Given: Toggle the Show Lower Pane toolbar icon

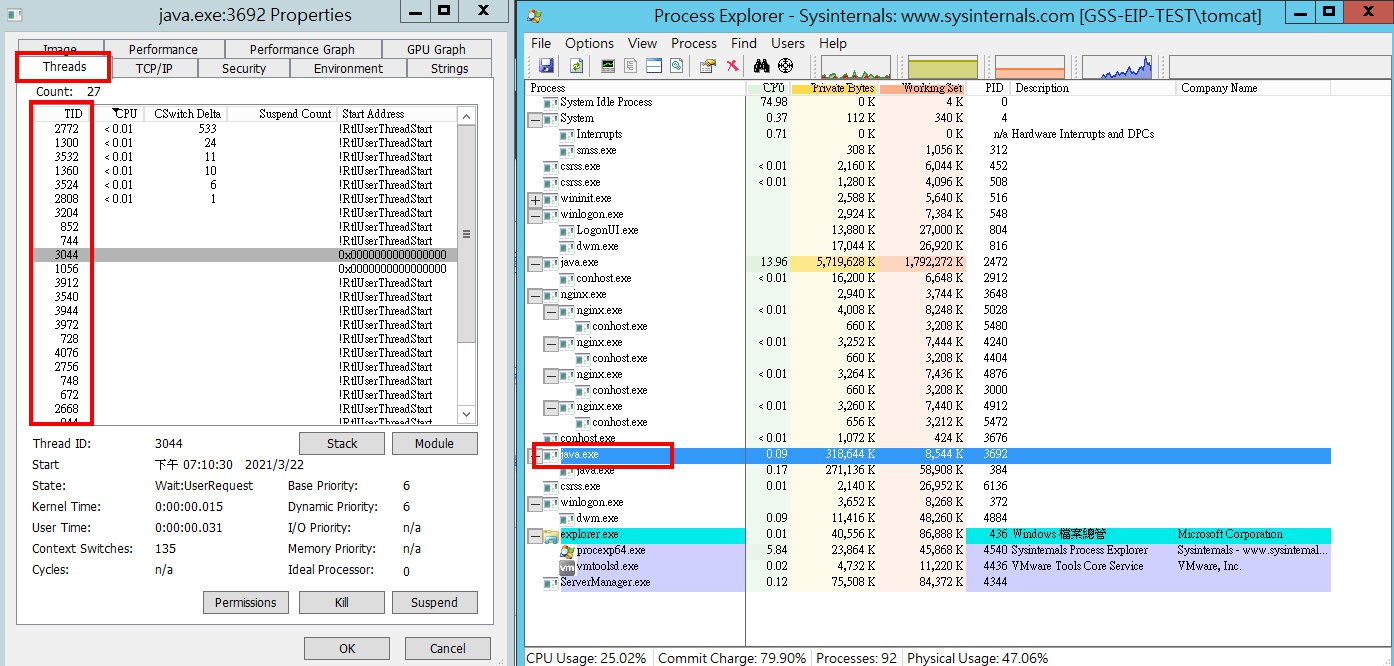Looking at the screenshot, I should 654,66.
